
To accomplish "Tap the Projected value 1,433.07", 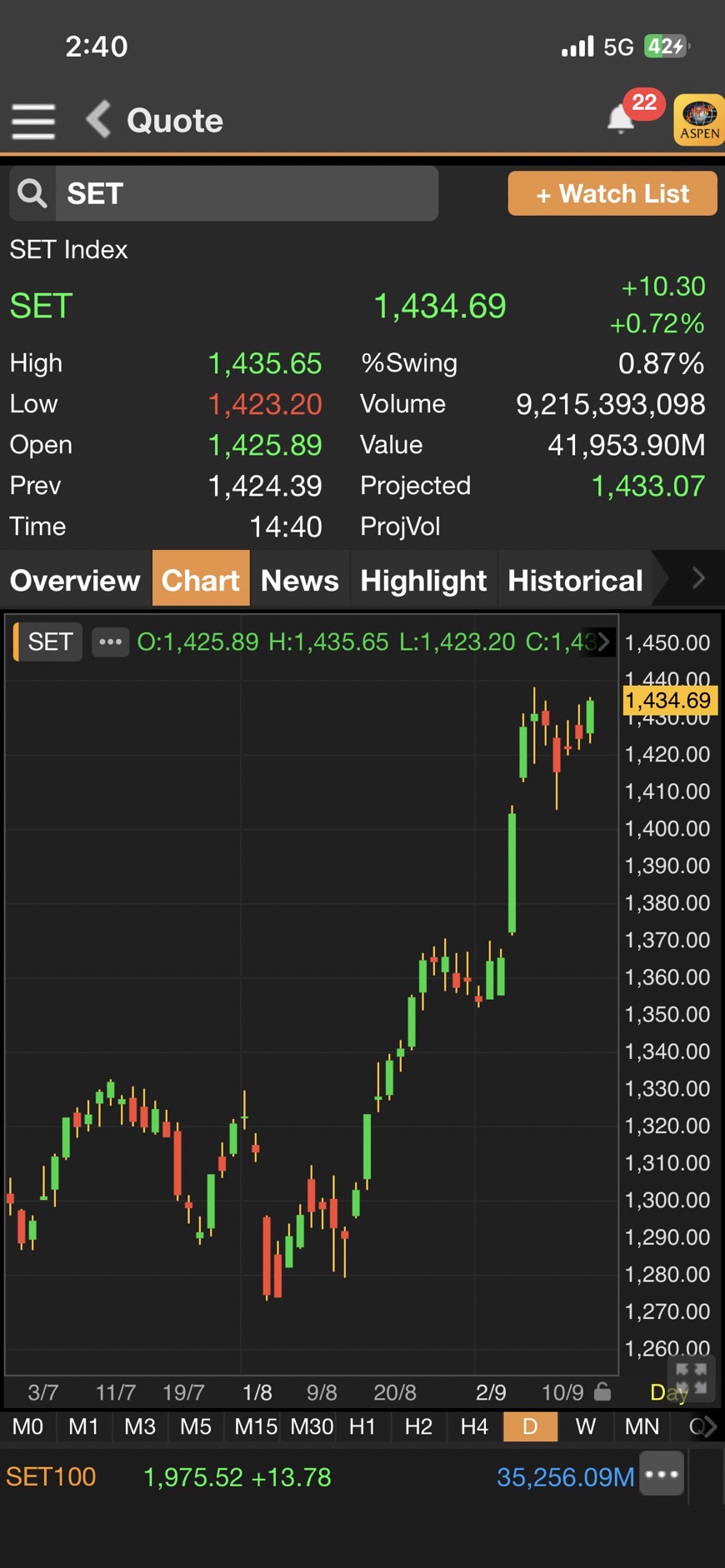I will click(x=647, y=486).
